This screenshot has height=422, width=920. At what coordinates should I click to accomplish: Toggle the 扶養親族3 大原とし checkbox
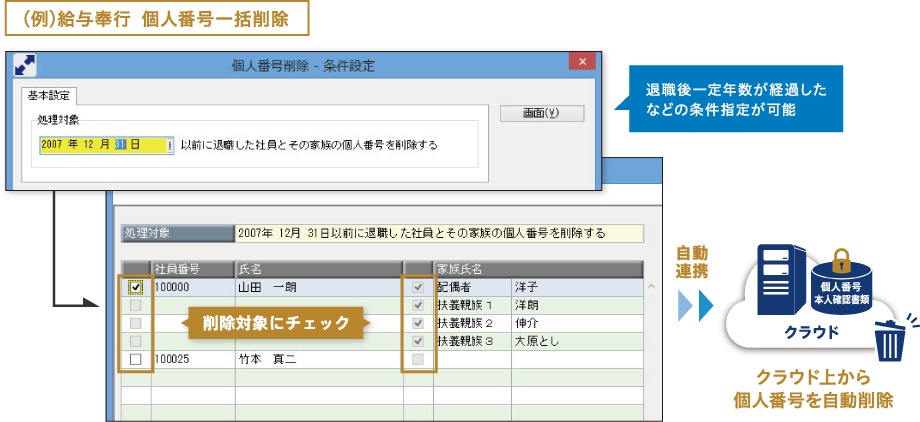click(x=418, y=341)
